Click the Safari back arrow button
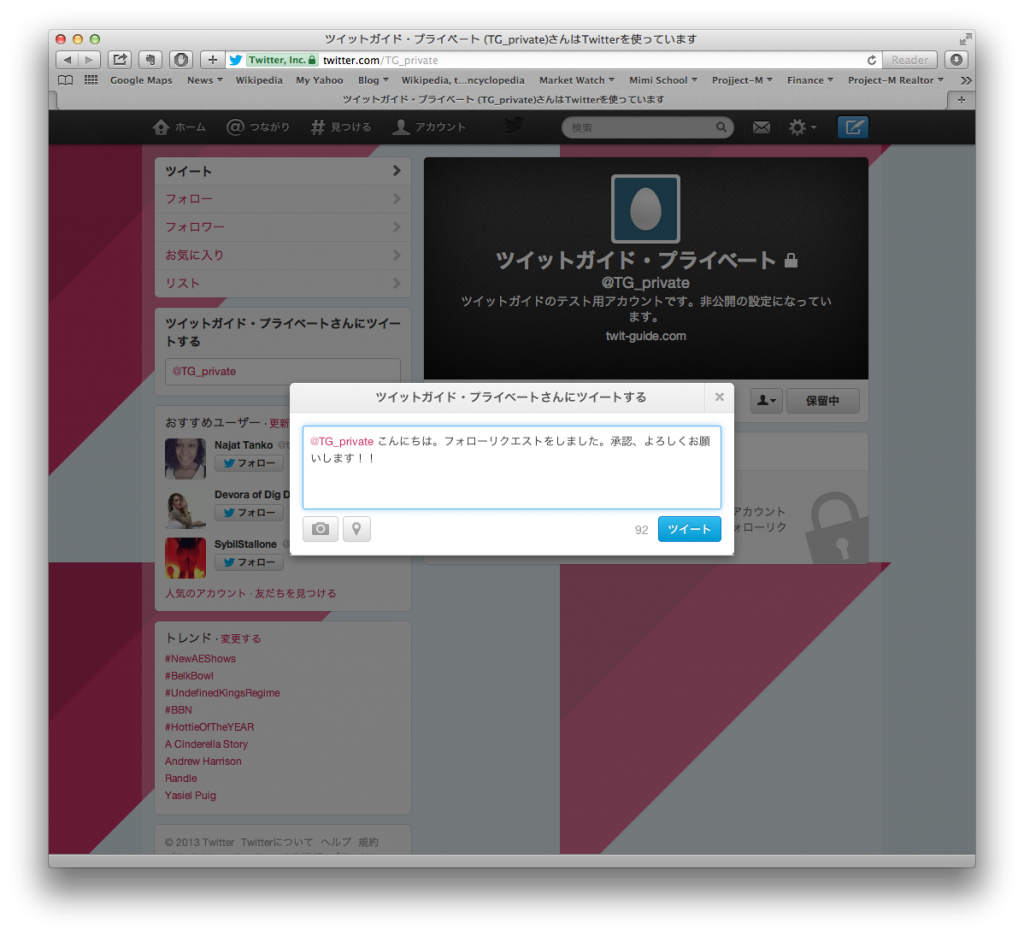This screenshot has width=1024, height=935. click(x=67, y=60)
